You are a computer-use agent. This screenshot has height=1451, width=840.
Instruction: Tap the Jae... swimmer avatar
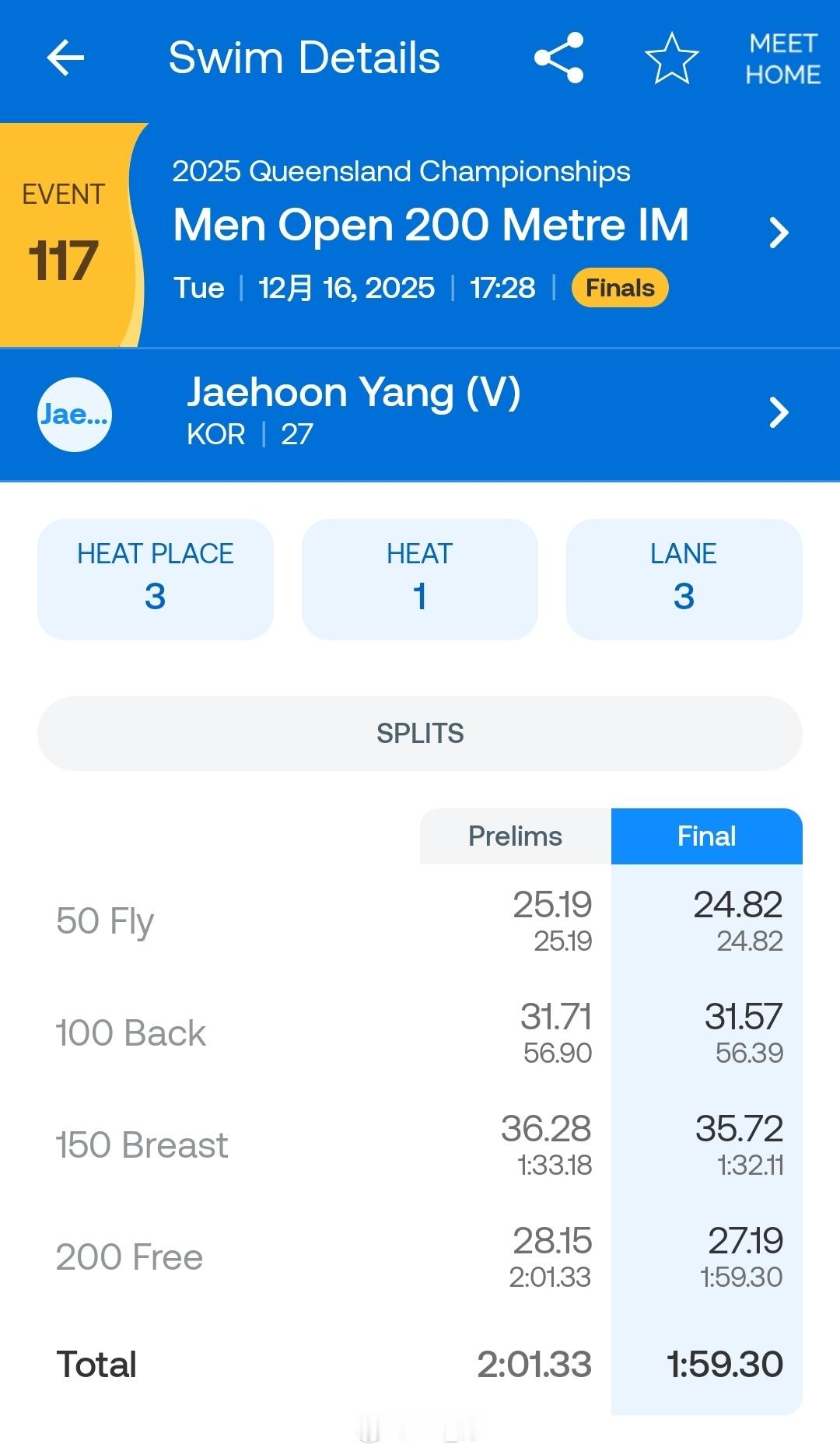point(75,414)
